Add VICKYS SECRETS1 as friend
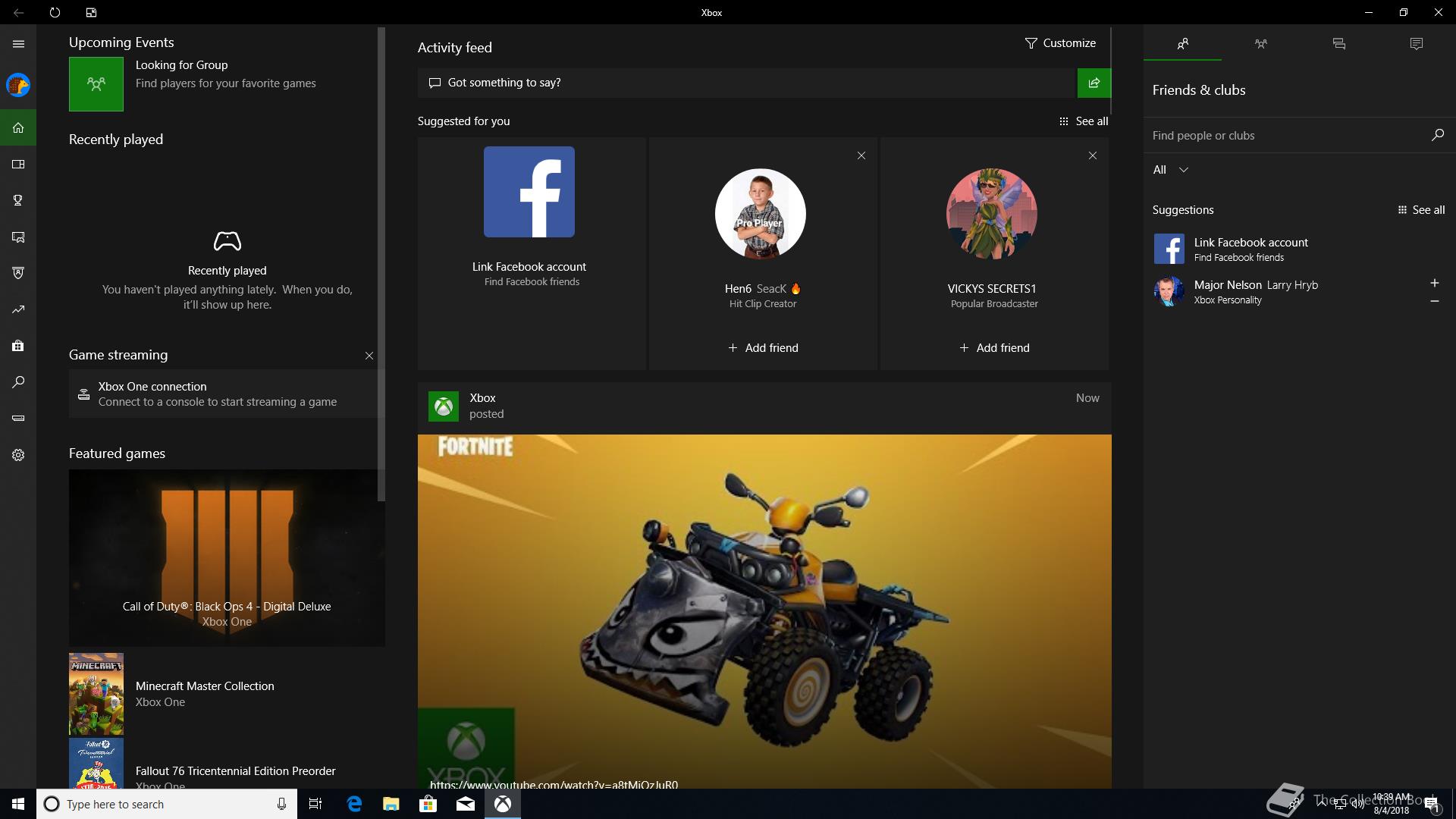Image resolution: width=1456 pixels, height=819 pixels. pyautogui.click(x=994, y=348)
